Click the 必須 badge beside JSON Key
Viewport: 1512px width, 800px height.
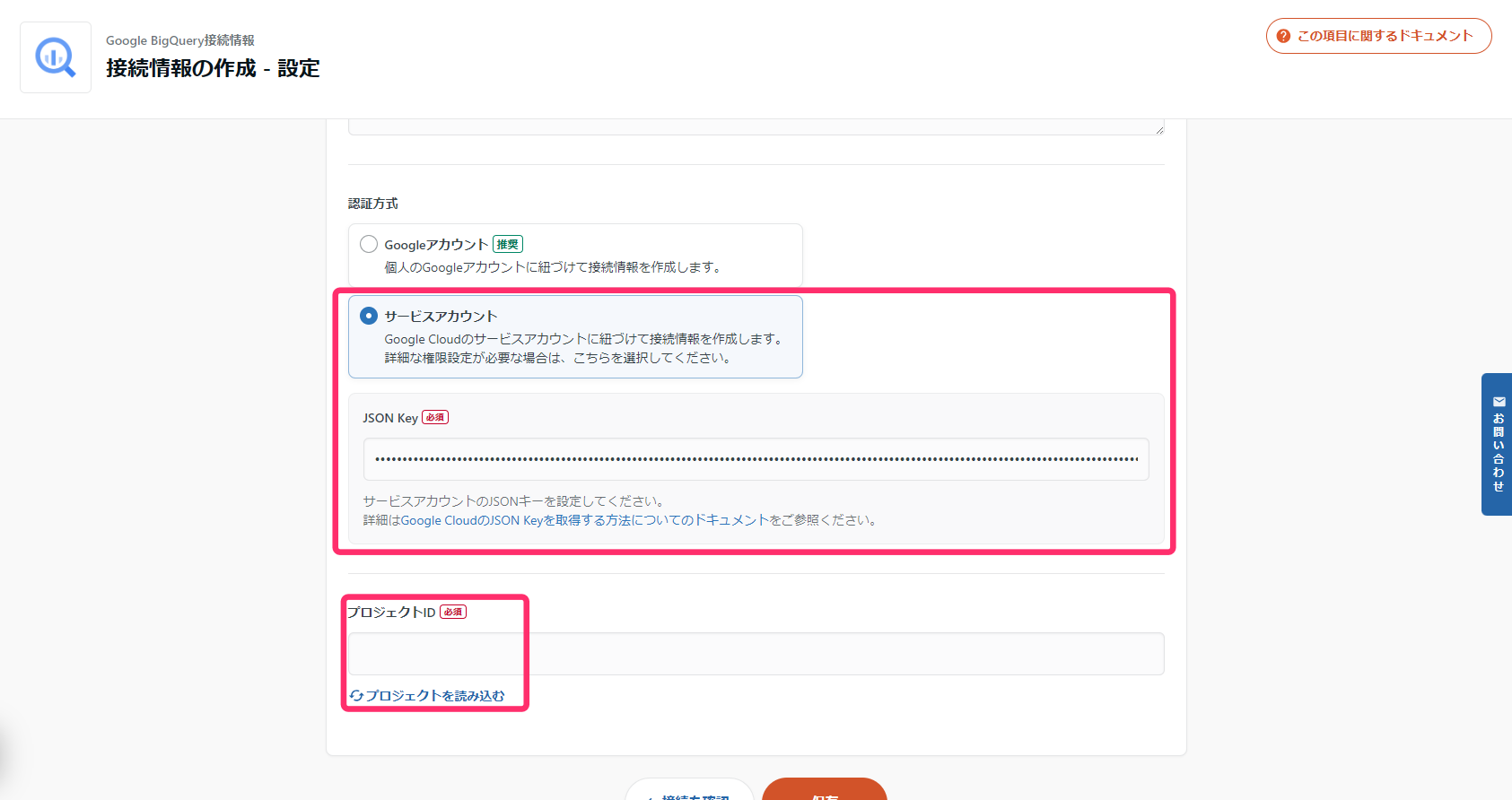click(x=435, y=418)
